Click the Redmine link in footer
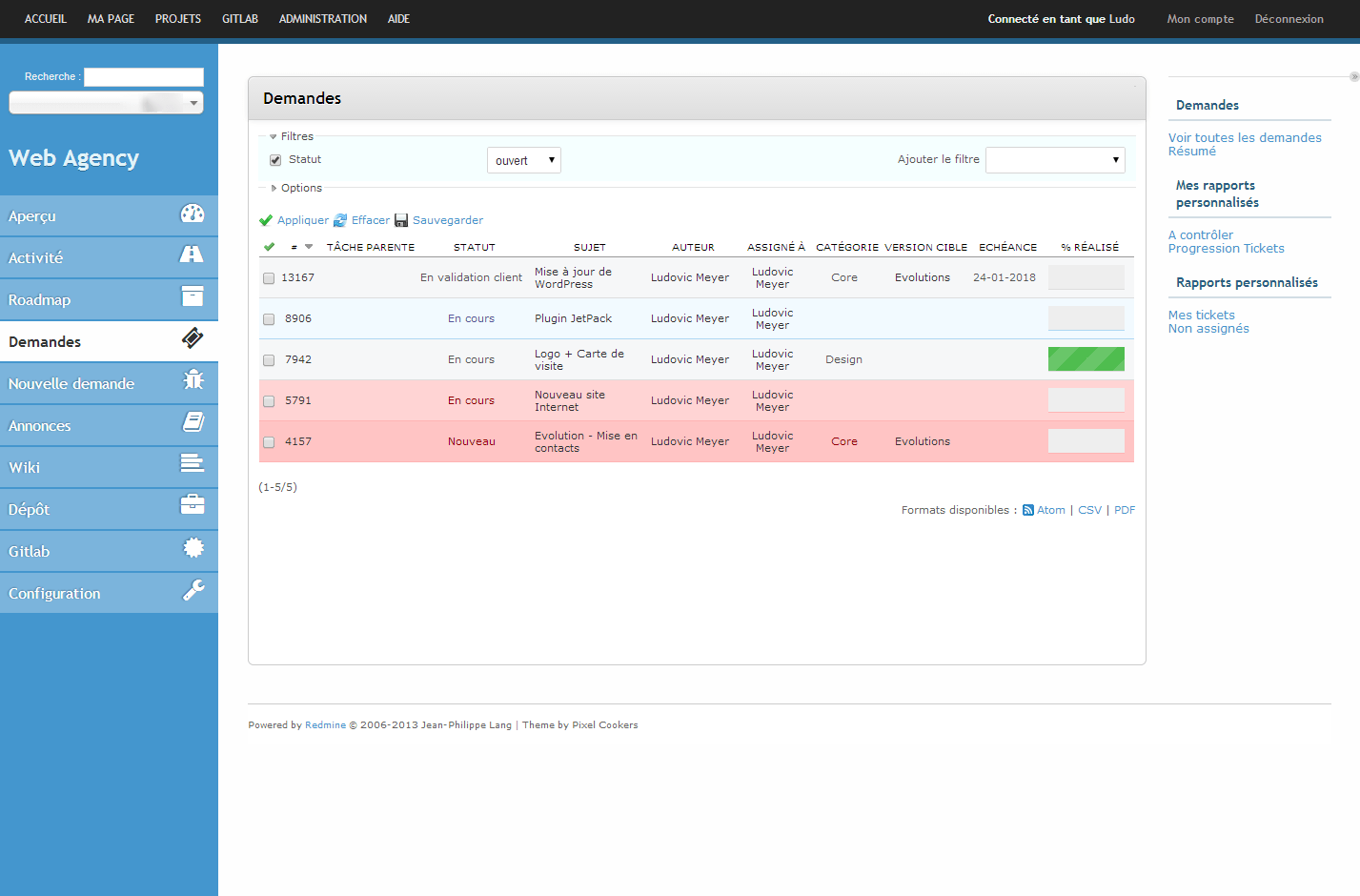 325,725
